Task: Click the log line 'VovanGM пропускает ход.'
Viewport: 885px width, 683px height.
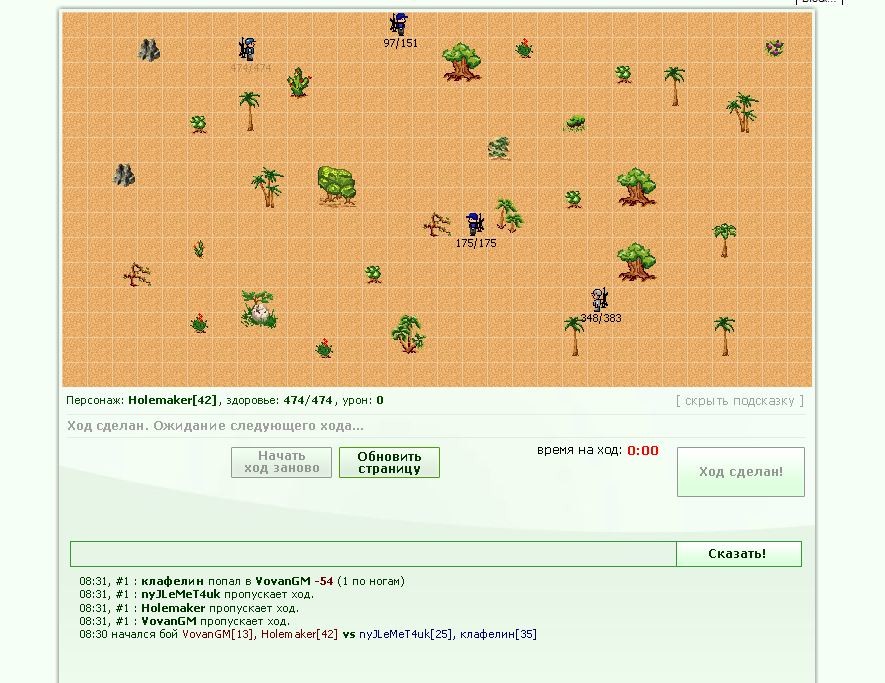Action: 185,621
